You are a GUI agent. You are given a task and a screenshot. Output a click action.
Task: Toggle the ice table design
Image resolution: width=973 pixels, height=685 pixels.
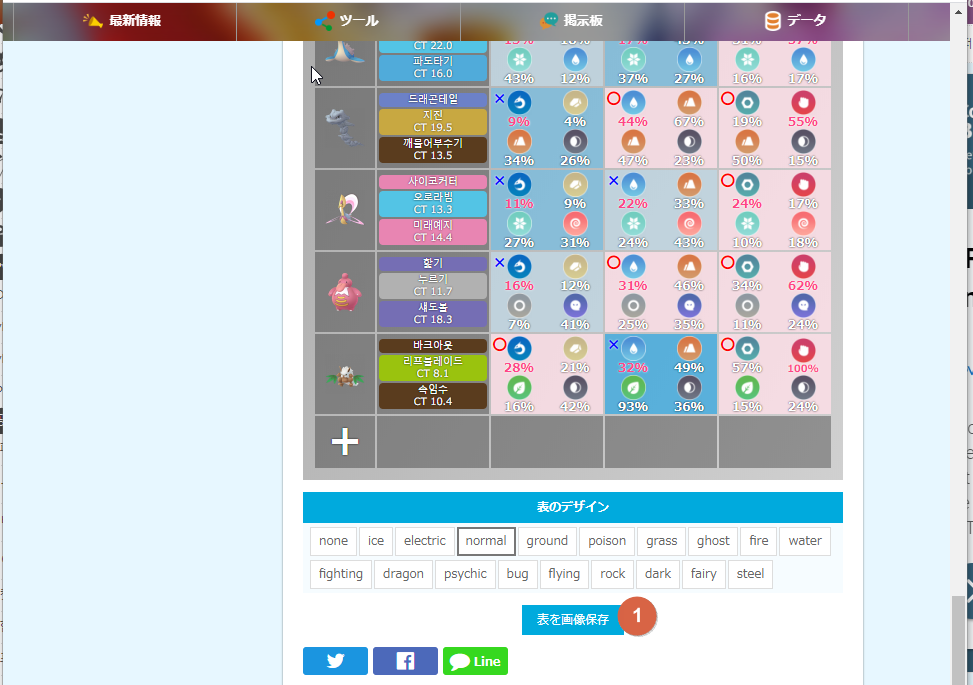tap(375, 540)
